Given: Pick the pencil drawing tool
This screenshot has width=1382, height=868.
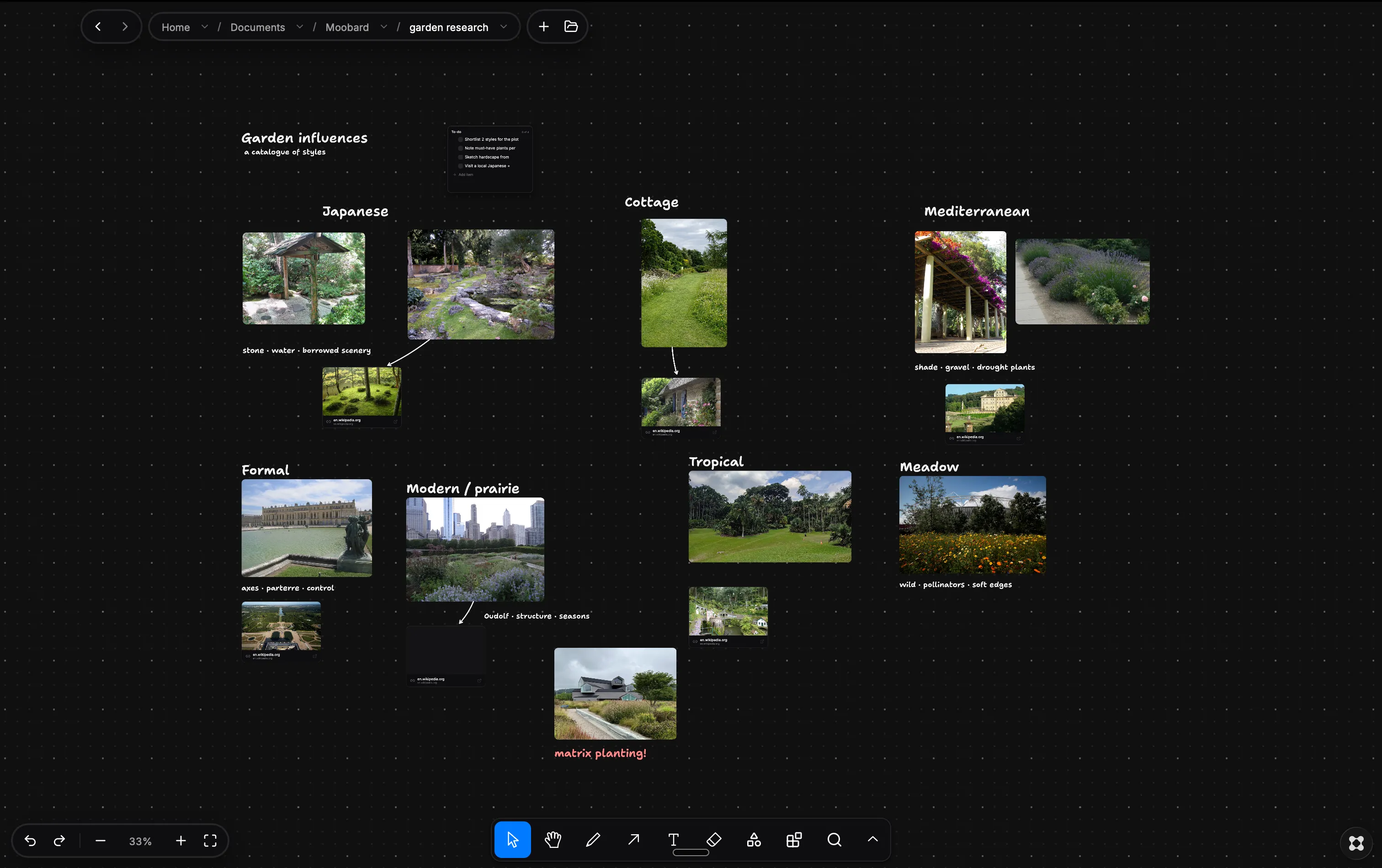Looking at the screenshot, I should point(593,840).
